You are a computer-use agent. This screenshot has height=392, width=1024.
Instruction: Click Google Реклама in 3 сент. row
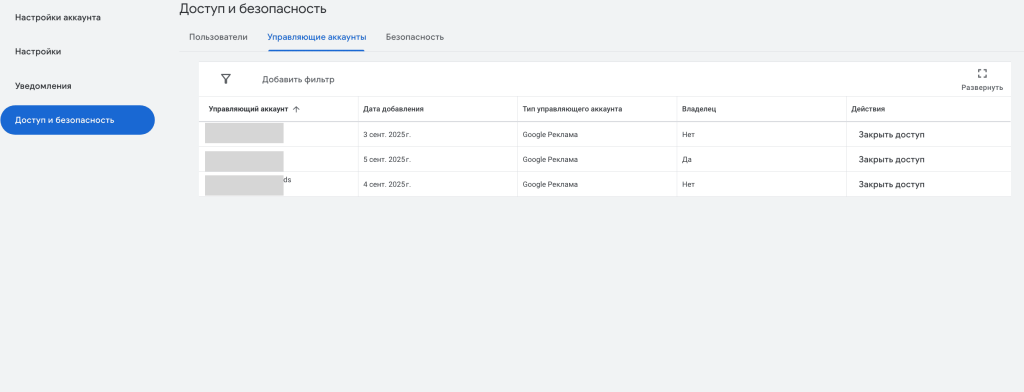pyautogui.click(x=551, y=135)
